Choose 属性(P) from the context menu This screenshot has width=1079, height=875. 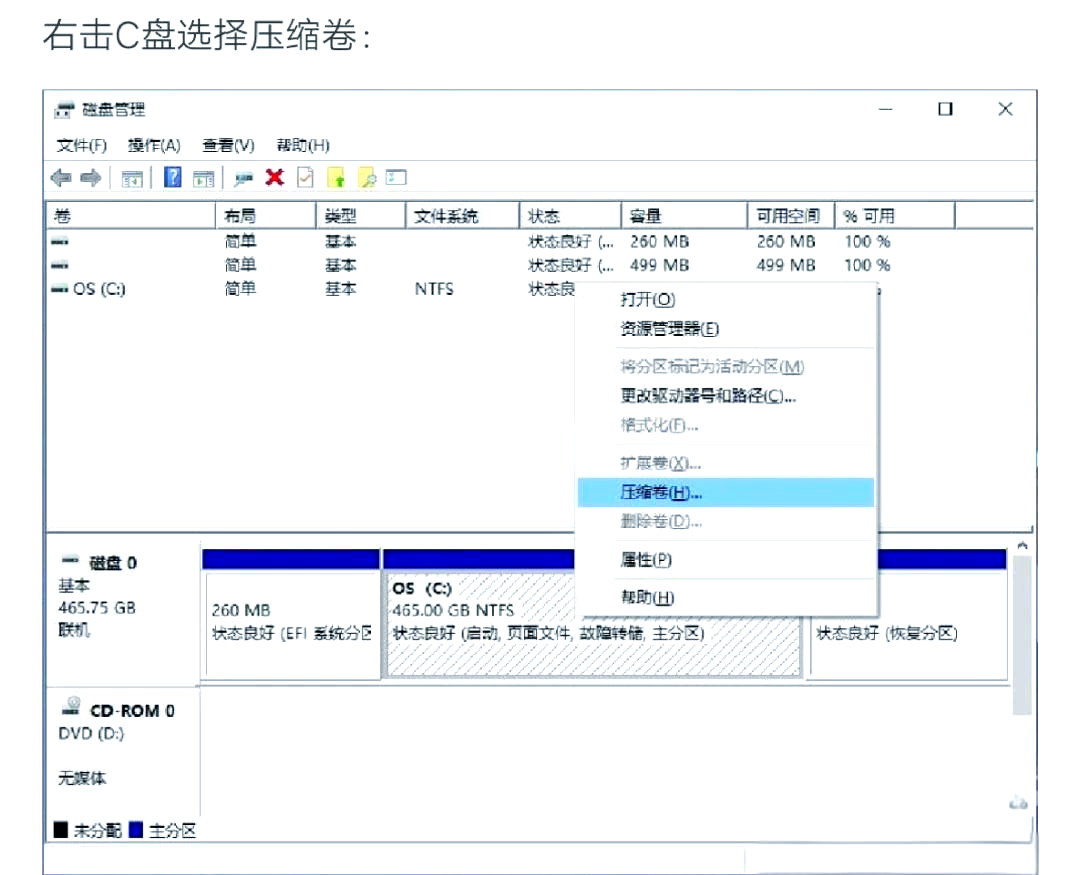646,560
